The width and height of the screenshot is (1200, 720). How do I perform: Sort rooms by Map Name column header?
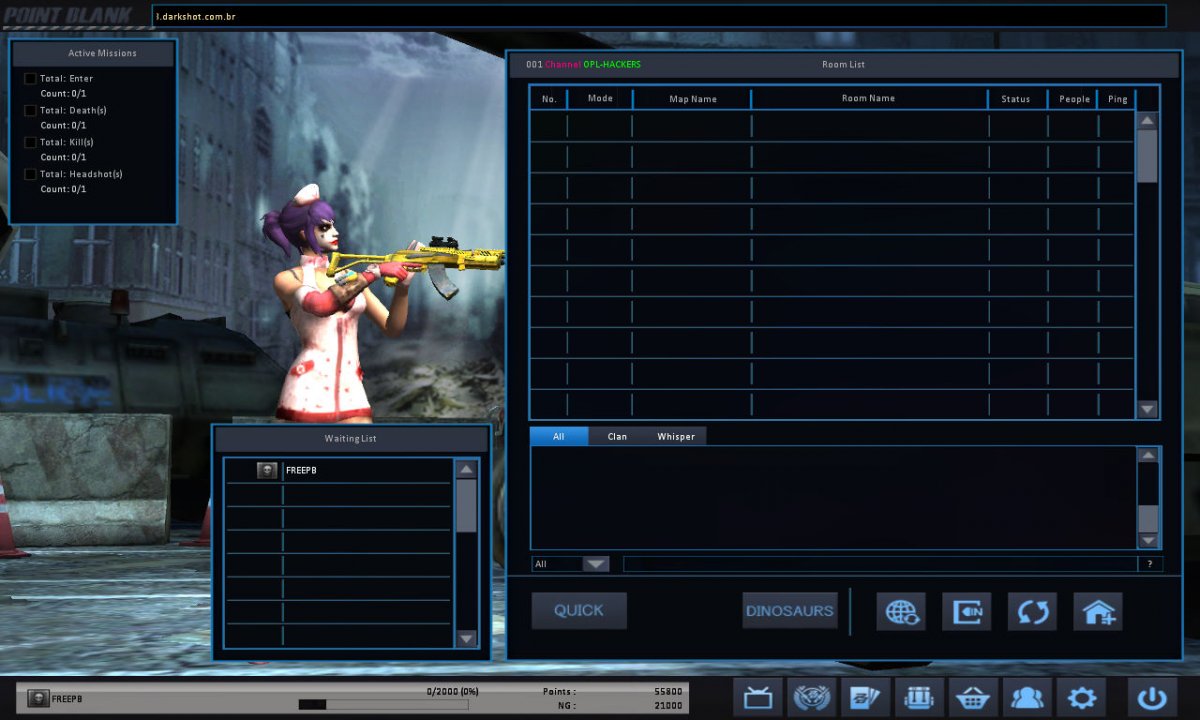click(x=692, y=99)
